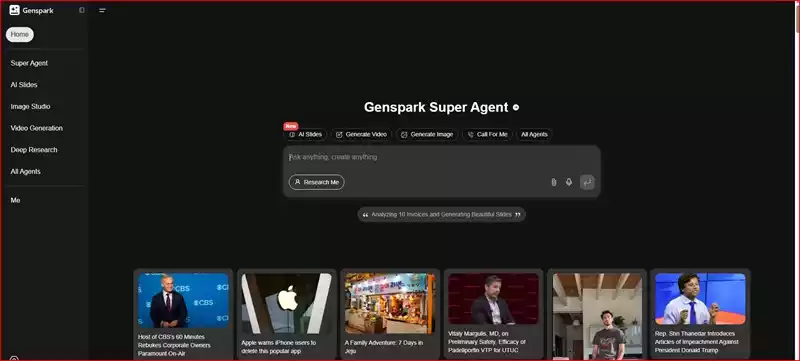The image size is (800, 361).
Task: Open Image Studio from the sidebar
Action: tap(30, 107)
